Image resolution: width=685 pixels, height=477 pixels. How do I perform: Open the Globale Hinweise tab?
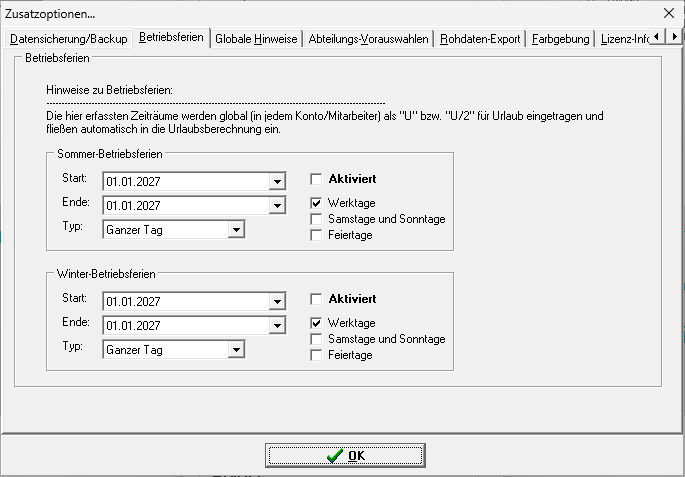coord(256,39)
